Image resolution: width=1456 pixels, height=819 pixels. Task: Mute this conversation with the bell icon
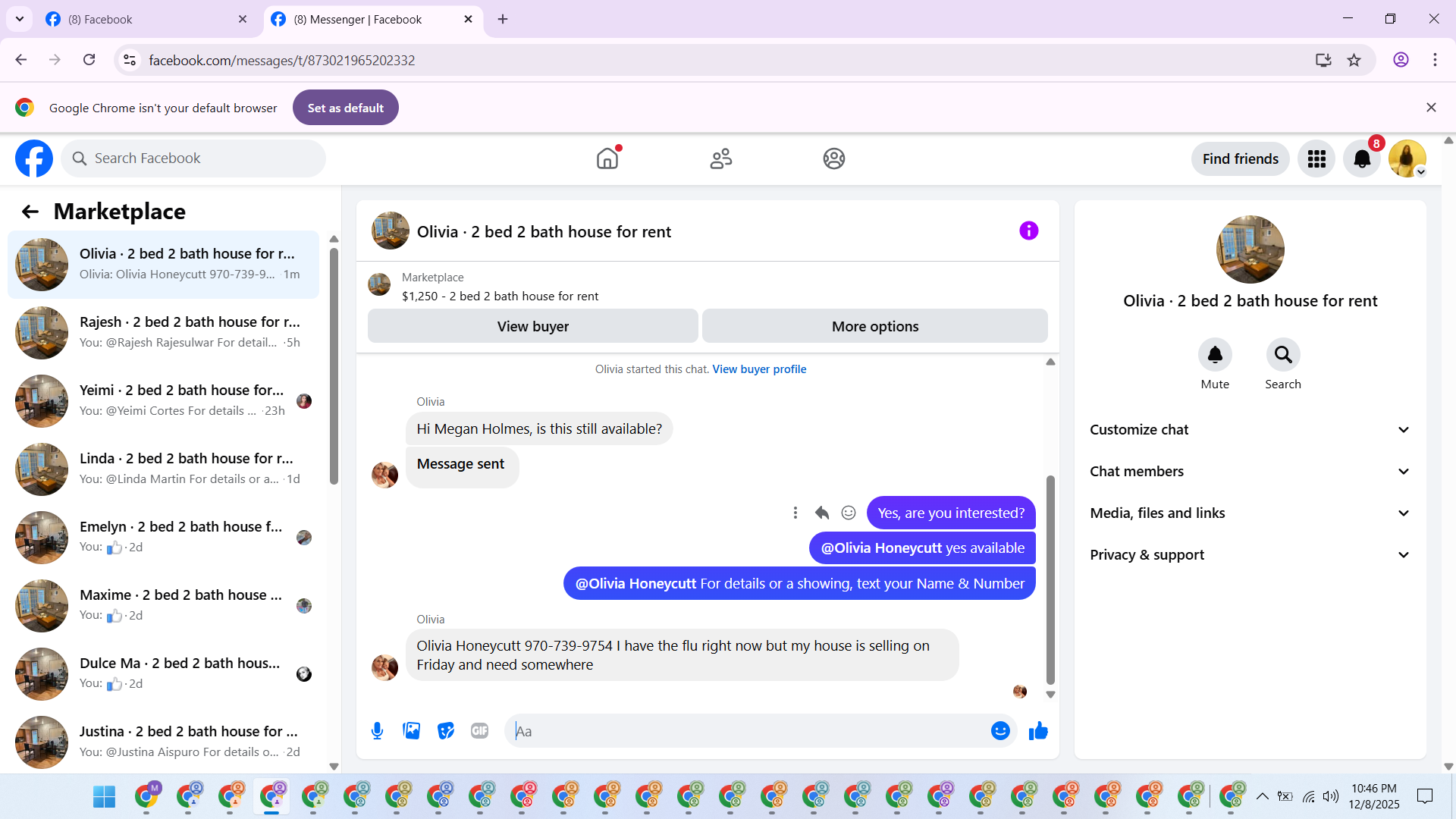[x=1215, y=355]
